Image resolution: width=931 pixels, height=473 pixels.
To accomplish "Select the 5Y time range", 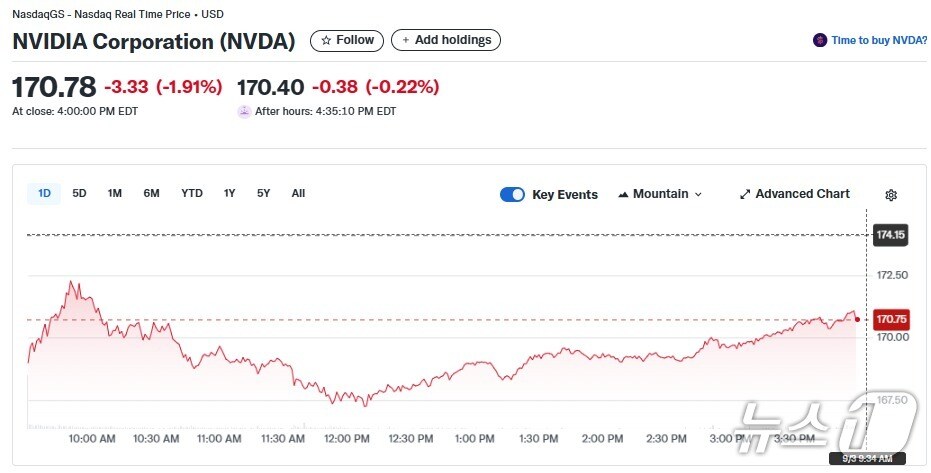I will 263,193.
